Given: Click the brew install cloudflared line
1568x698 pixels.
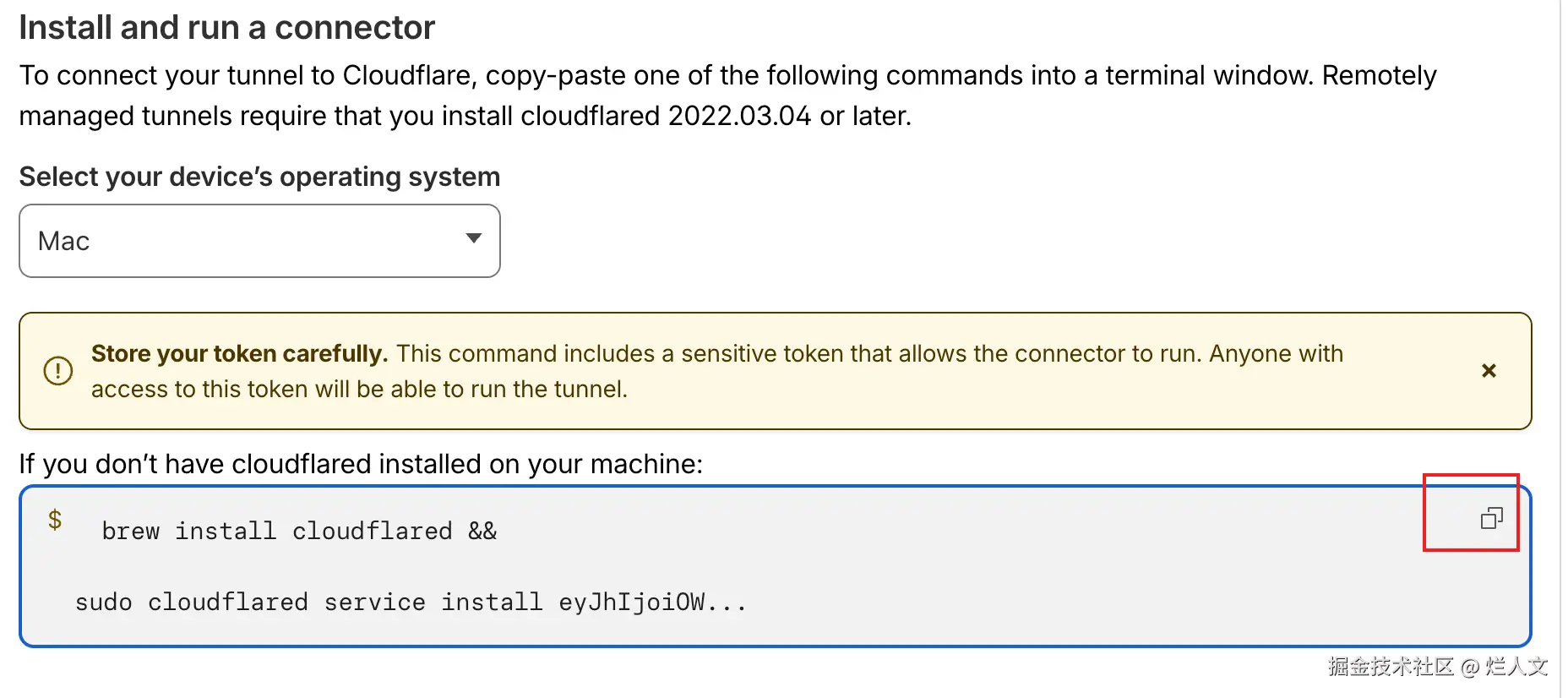Looking at the screenshot, I should (276, 532).
